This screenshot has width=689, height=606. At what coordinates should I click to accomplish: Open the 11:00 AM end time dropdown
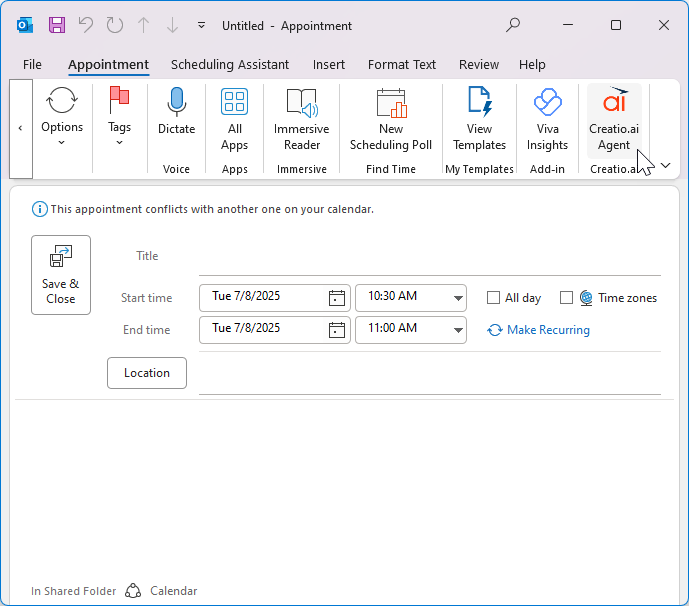[x=458, y=330]
